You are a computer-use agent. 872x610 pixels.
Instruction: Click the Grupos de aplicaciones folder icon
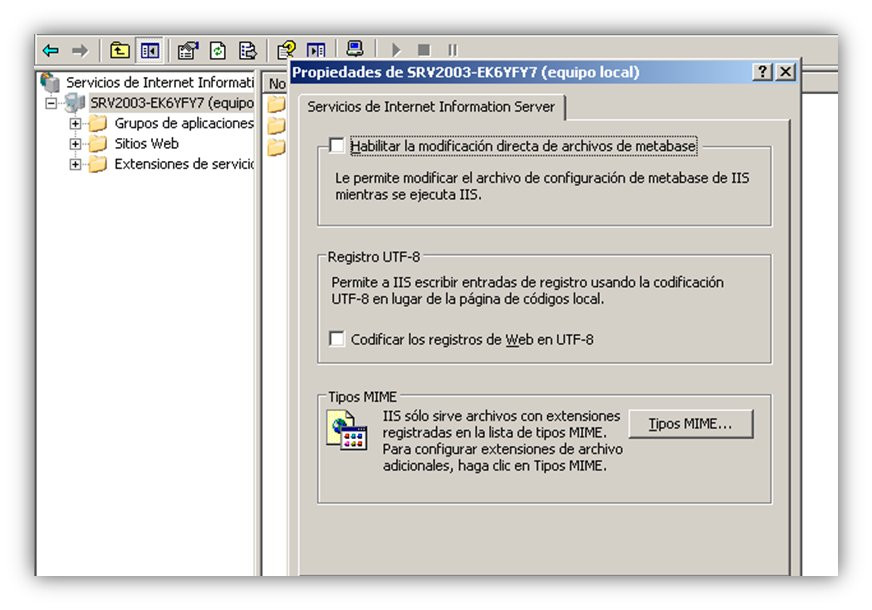tap(98, 123)
